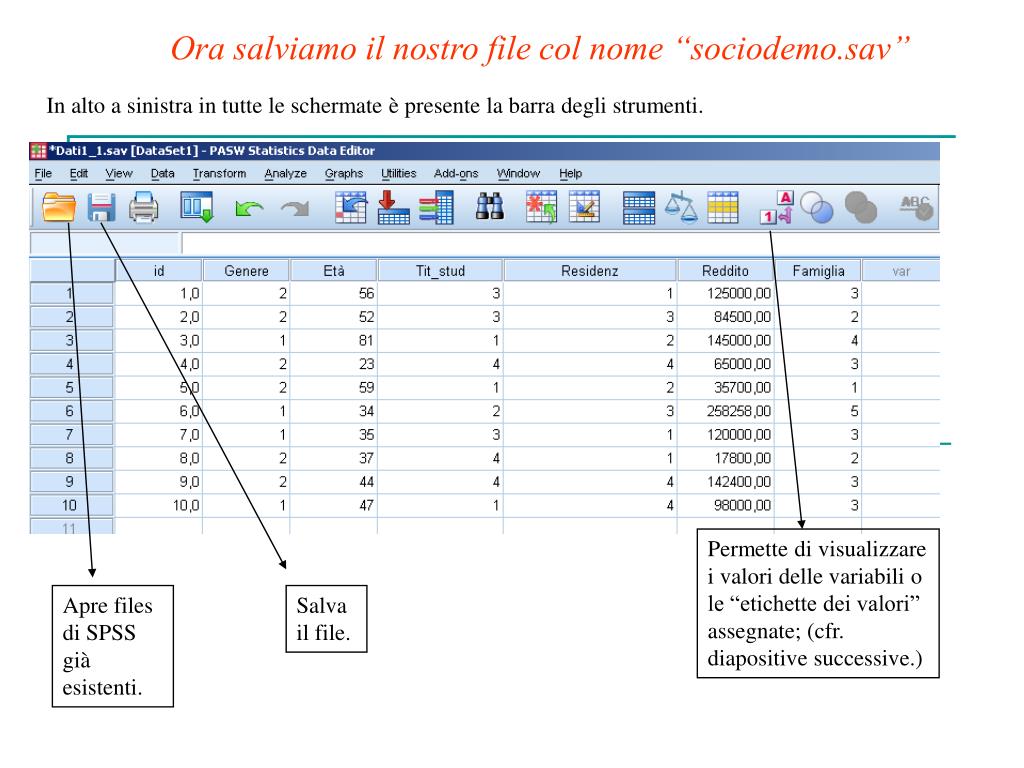Click the Reddito cell 98000,00

point(726,505)
